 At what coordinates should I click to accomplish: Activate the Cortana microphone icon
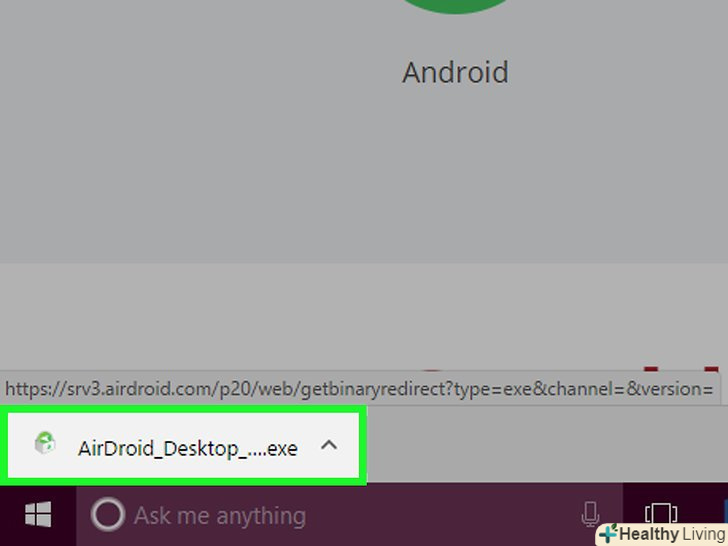[x=590, y=514]
